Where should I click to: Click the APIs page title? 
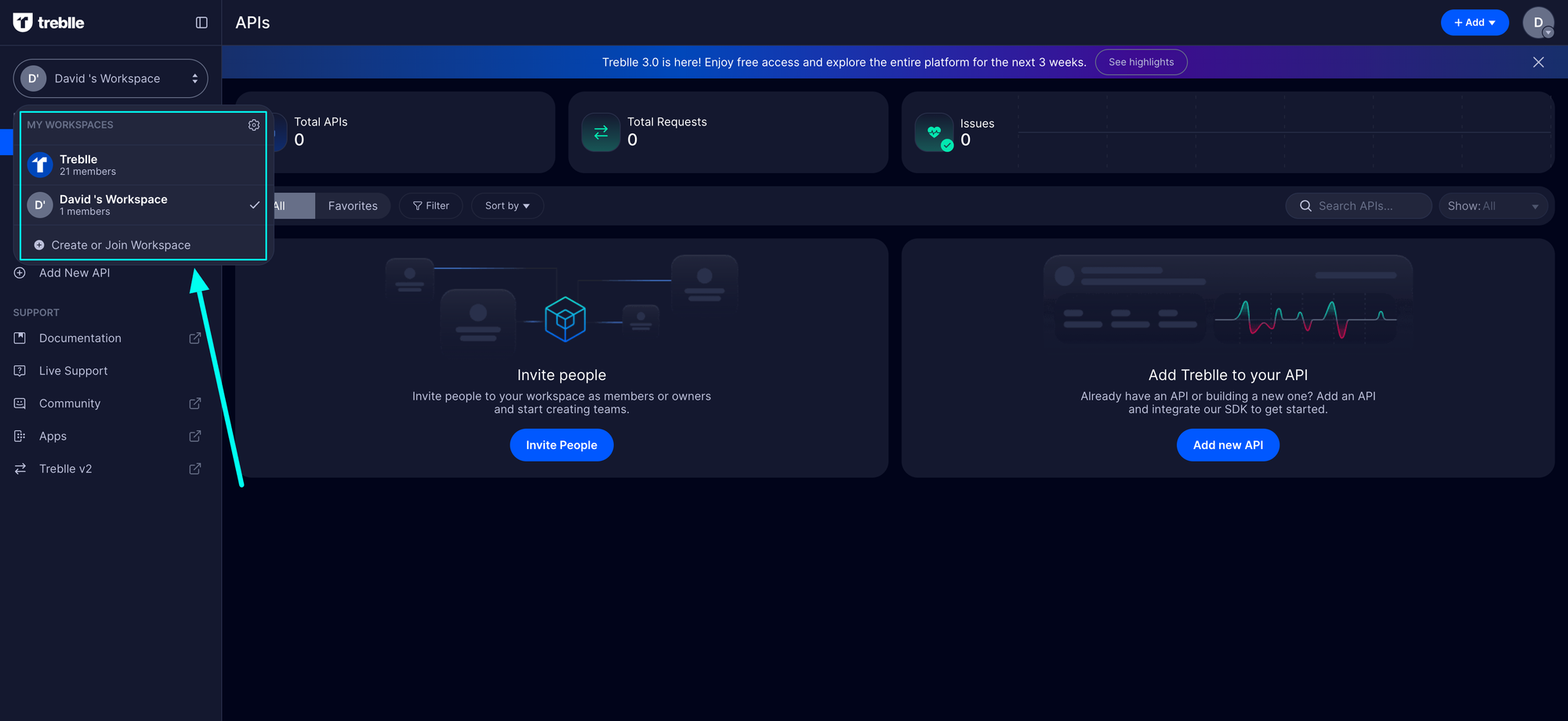252,23
